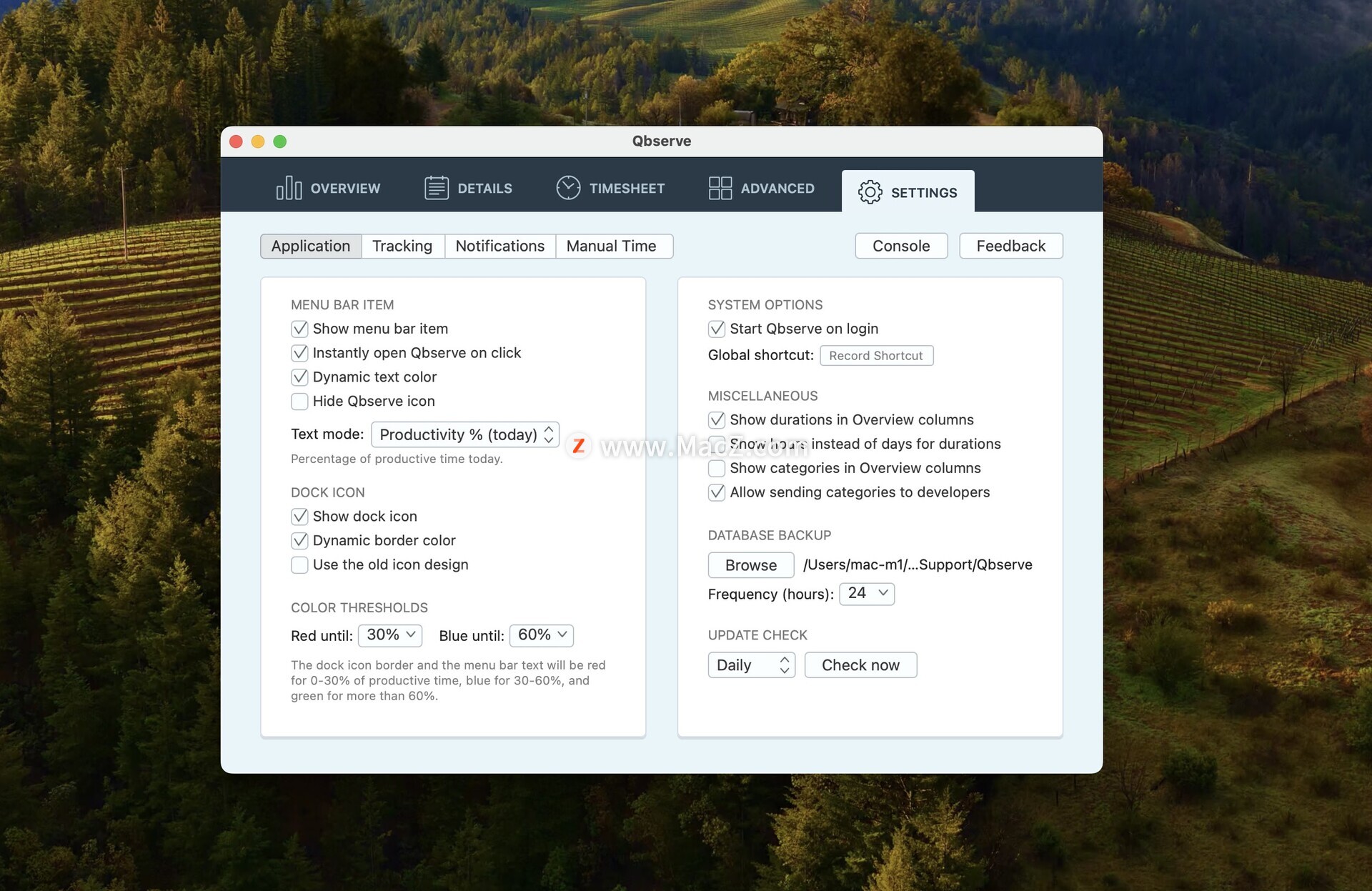Click the Overview bar chart icon
Screen dimensions: 1372x891
coord(289,188)
